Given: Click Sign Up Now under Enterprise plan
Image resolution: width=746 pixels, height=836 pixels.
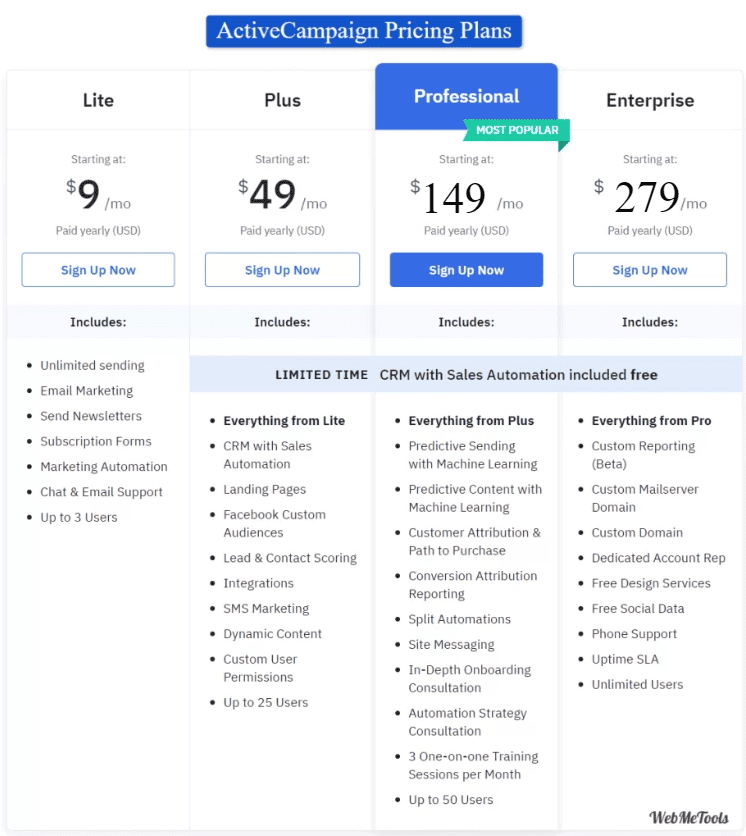Looking at the screenshot, I should (x=649, y=270).
